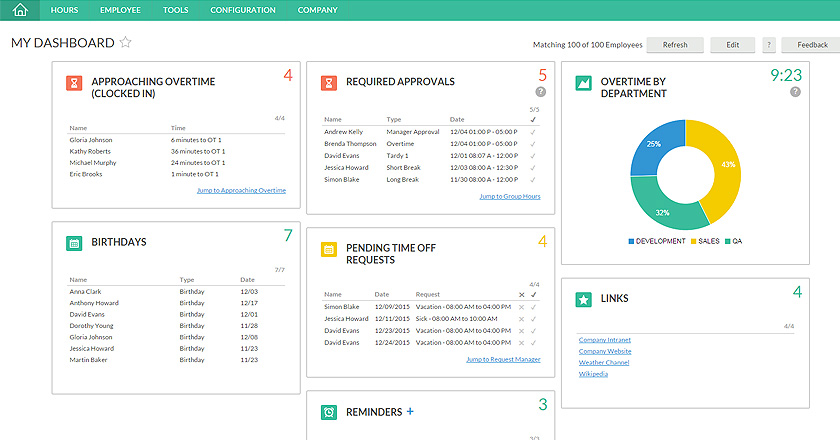The height and width of the screenshot is (440, 840).
Task: Open the Wikipedia link
Action: (x=593, y=374)
